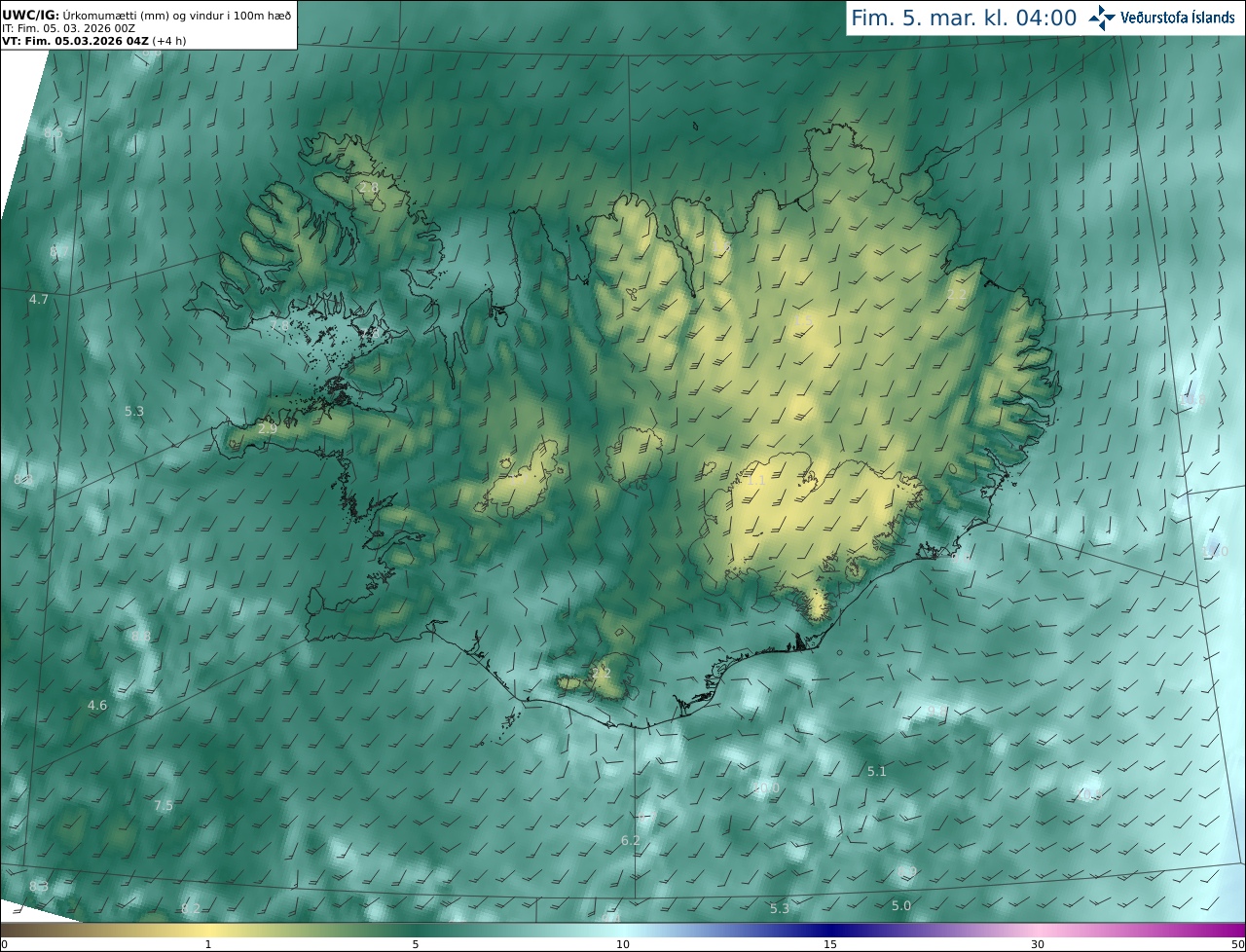The image size is (1246, 952).
Task: Click the 8.2 value label on the map
Action: coord(191,908)
